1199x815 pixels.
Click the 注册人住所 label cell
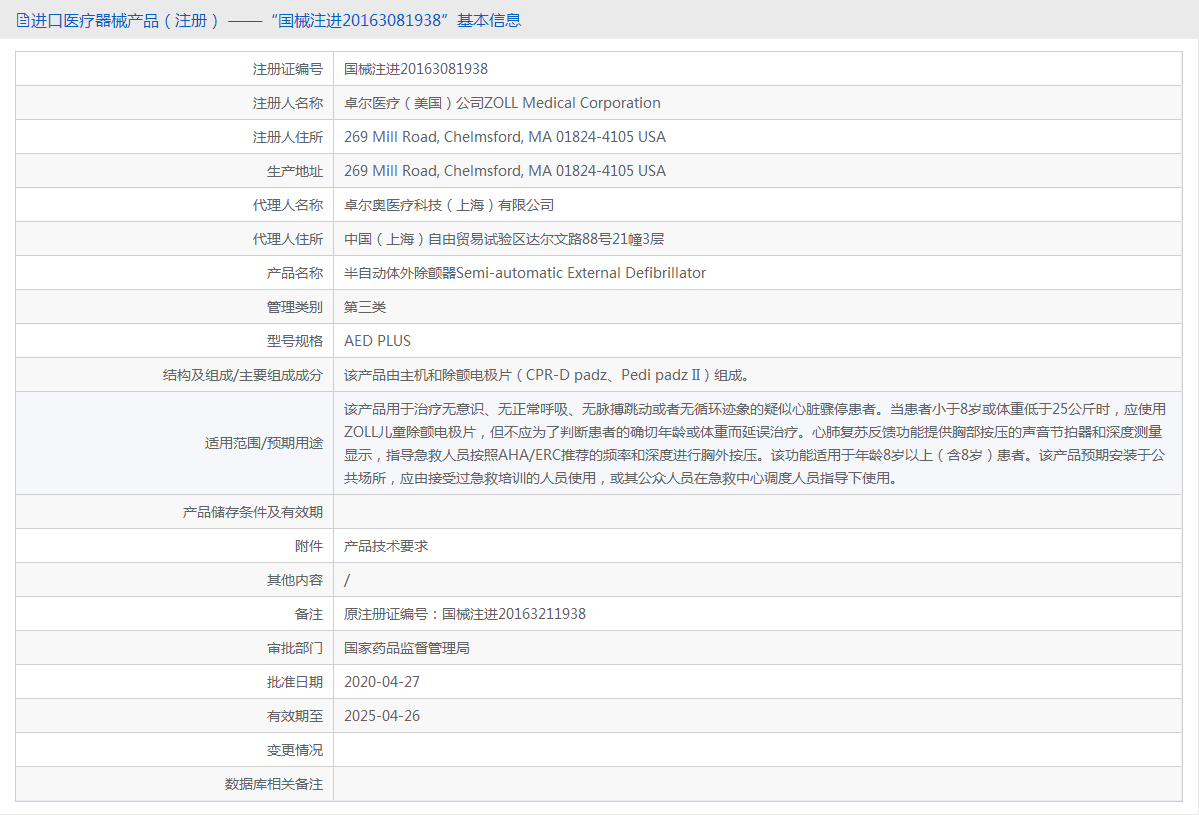[174, 137]
